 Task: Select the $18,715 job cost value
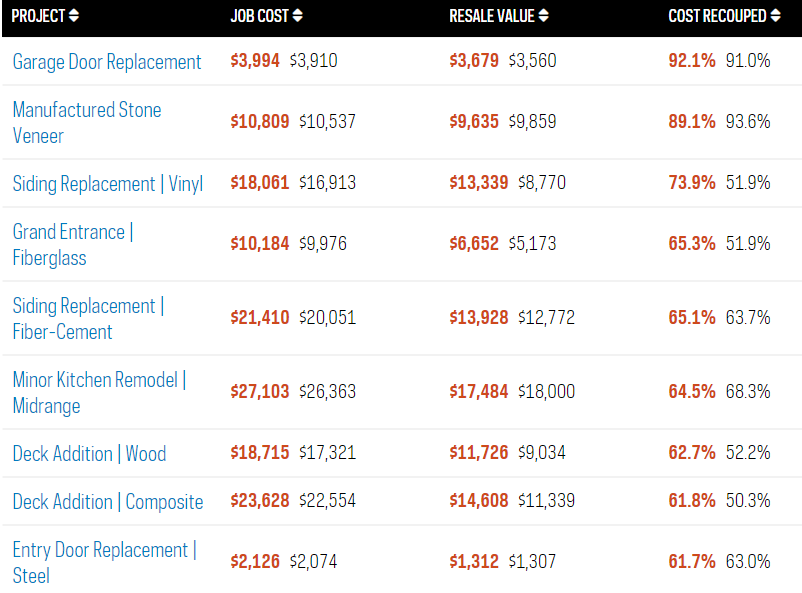(x=260, y=453)
